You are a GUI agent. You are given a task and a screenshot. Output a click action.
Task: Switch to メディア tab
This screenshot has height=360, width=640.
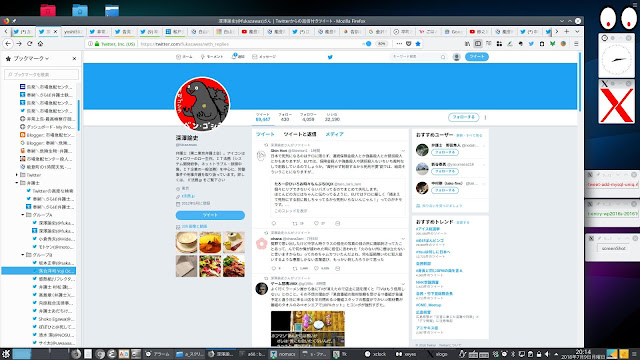coord(334,134)
